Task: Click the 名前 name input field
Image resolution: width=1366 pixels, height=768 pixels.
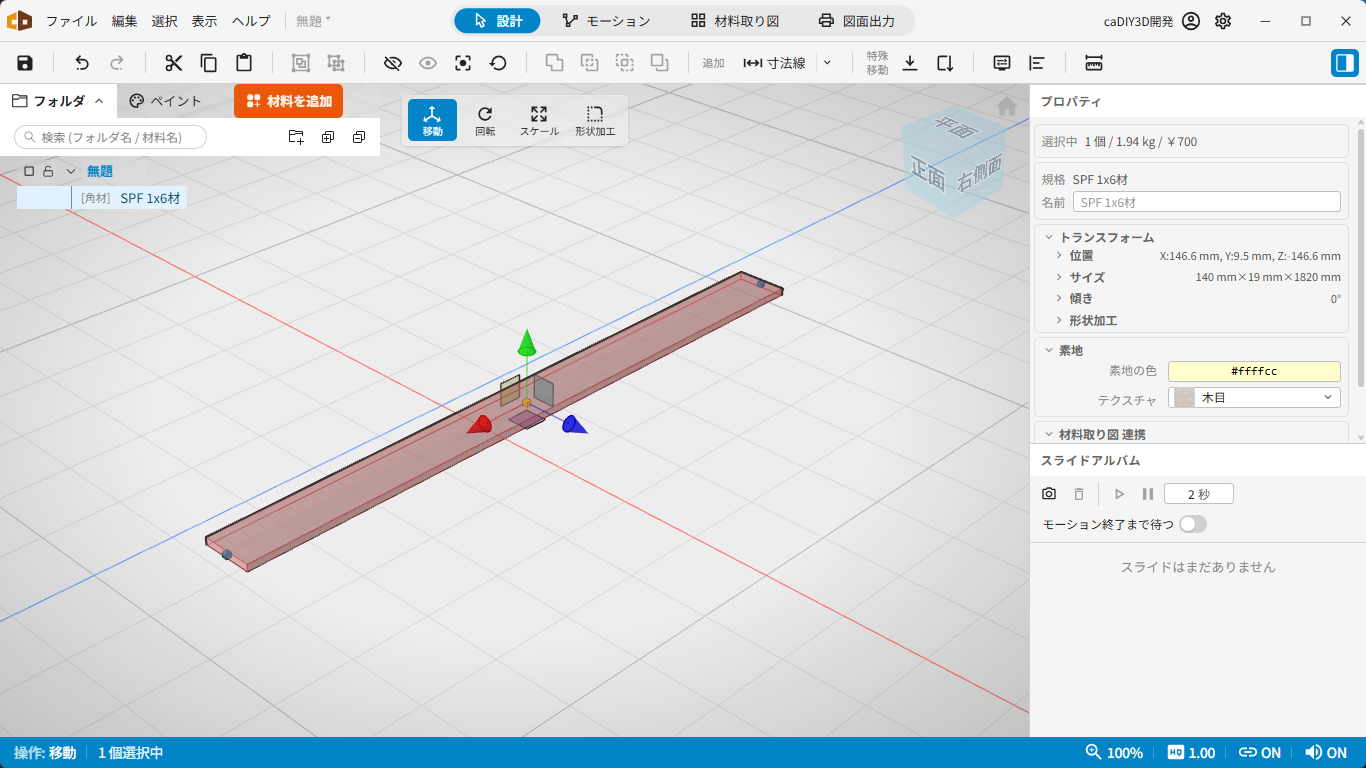Action: pos(1206,202)
